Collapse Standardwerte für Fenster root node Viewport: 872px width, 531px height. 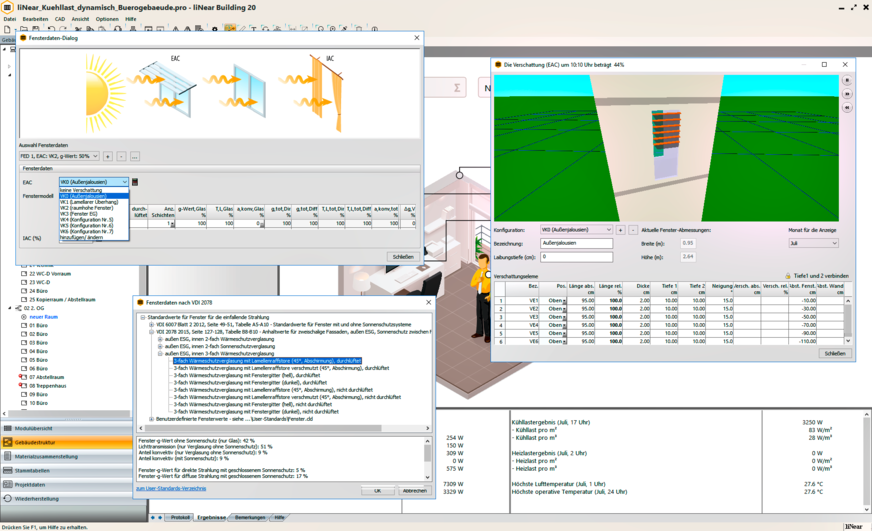(142, 317)
